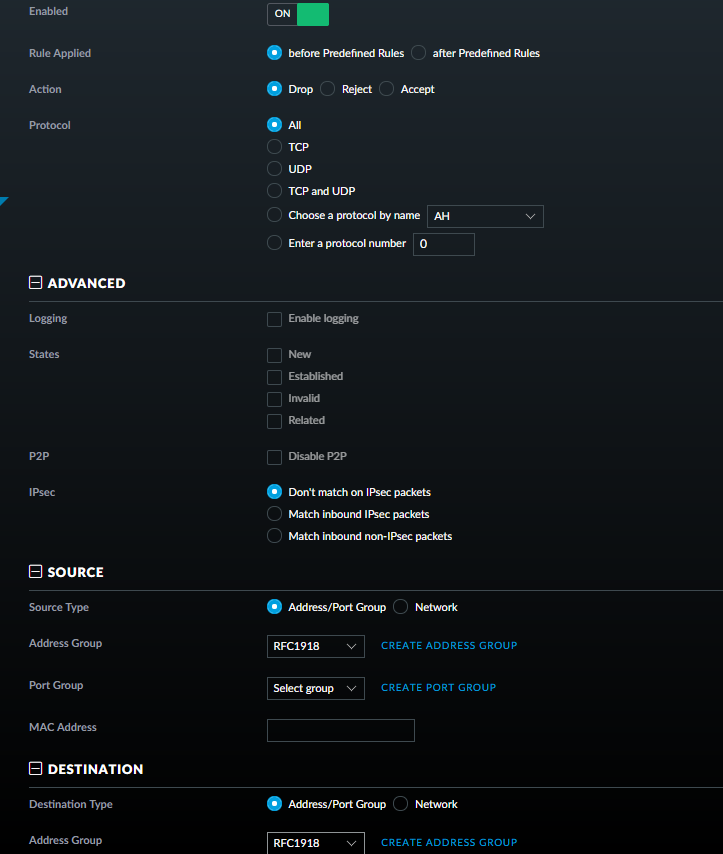Select UDP protocol radio

[275, 169]
